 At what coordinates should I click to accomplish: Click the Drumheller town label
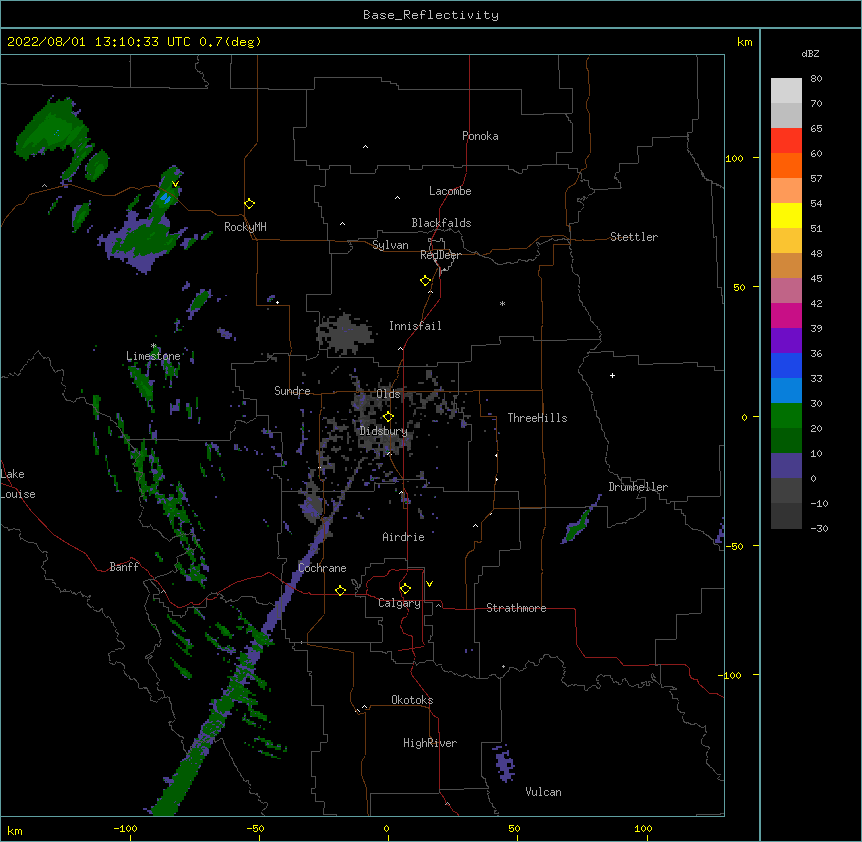tap(638, 487)
